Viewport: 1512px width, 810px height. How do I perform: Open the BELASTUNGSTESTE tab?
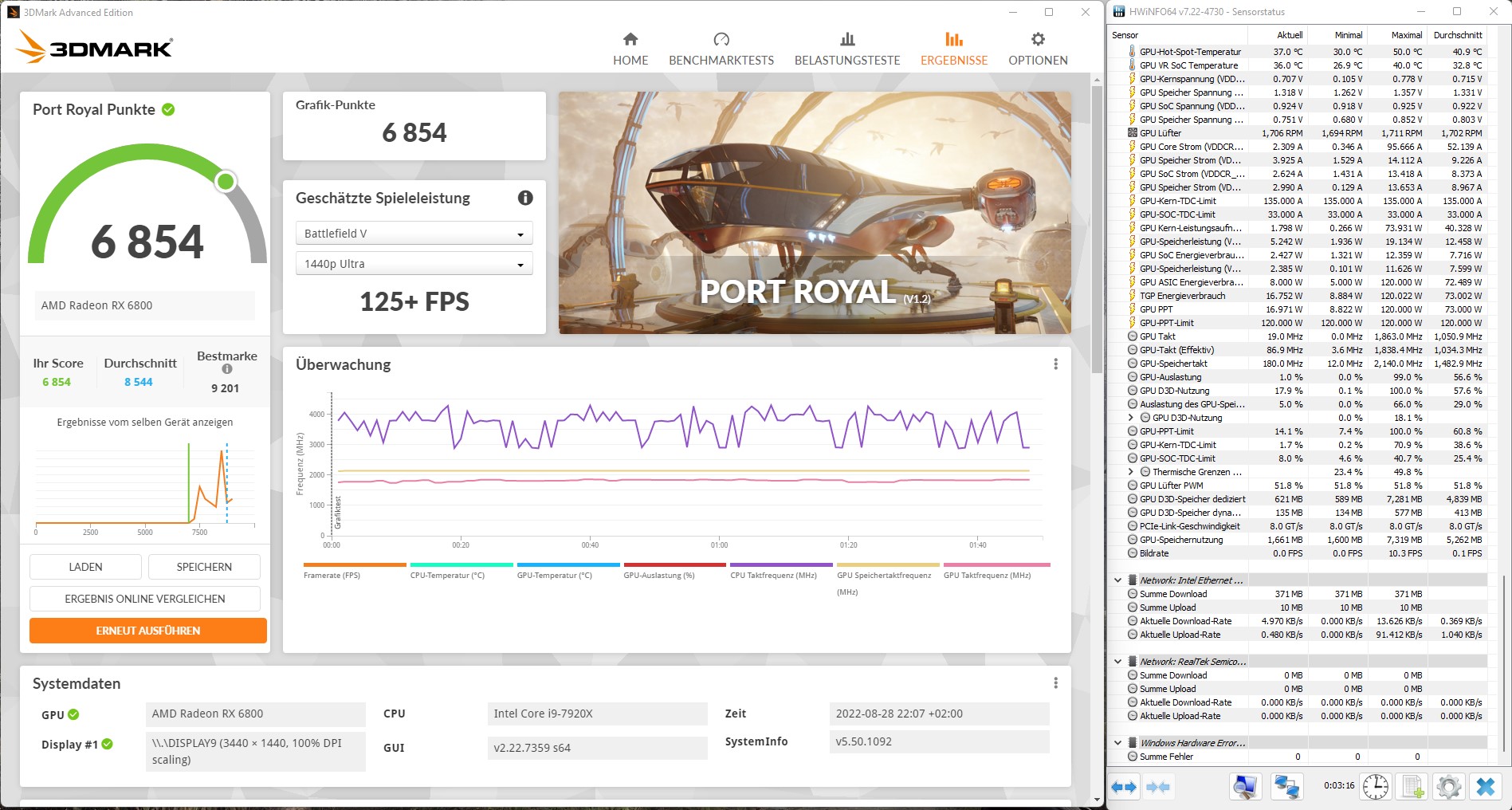[847, 49]
